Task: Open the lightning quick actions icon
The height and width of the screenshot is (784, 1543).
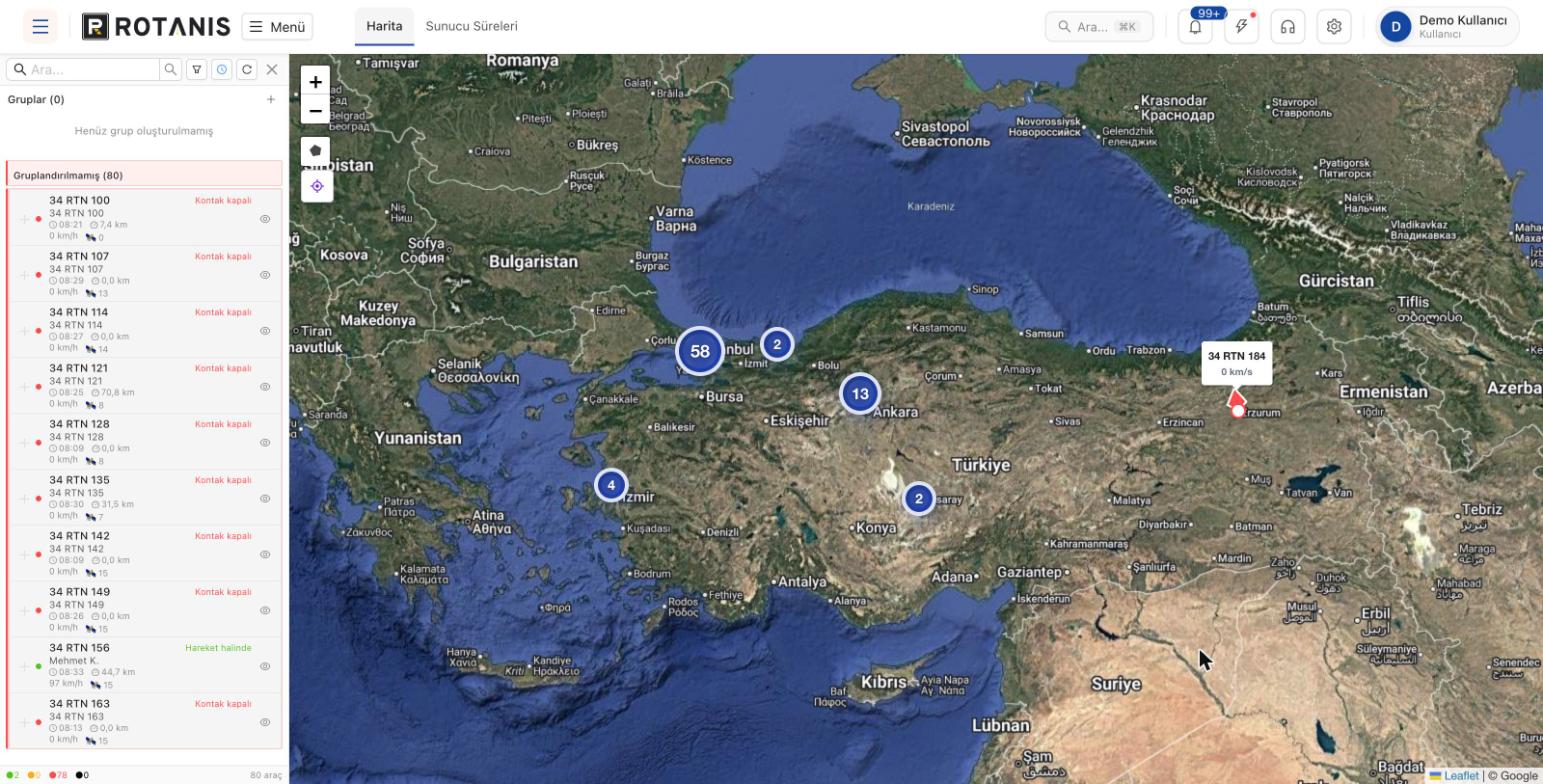Action: 1241,27
